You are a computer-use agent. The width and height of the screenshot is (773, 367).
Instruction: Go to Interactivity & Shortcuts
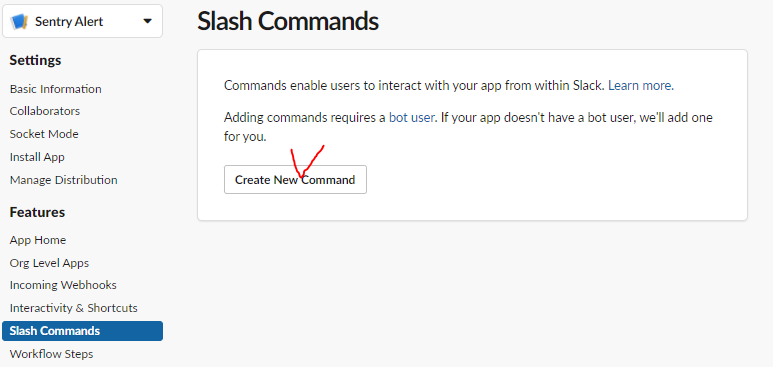pyautogui.click(x=73, y=308)
